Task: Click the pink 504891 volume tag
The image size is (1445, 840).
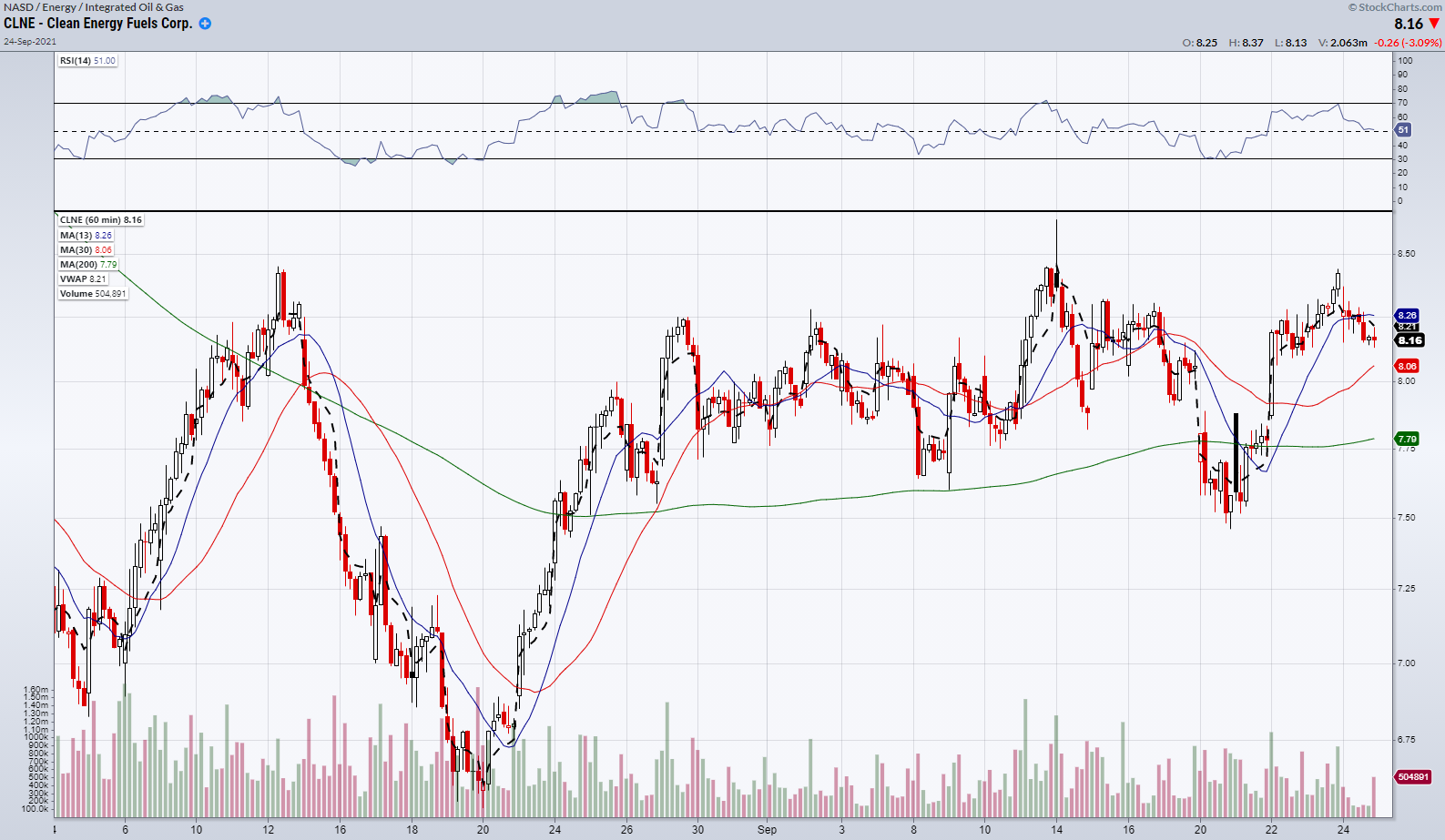Action: [1413, 777]
